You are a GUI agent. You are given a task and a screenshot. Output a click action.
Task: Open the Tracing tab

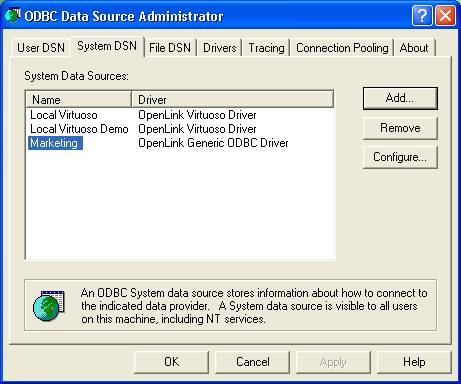point(266,48)
